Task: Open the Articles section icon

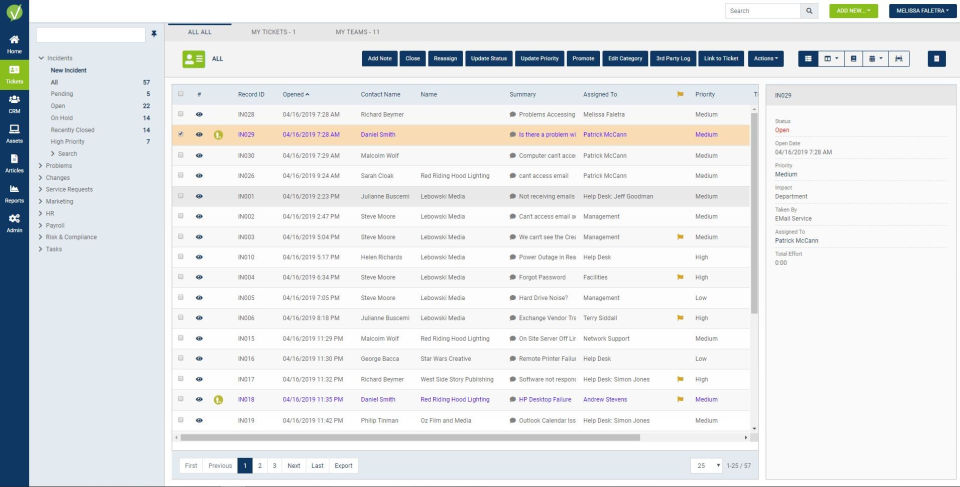Action: point(14,162)
